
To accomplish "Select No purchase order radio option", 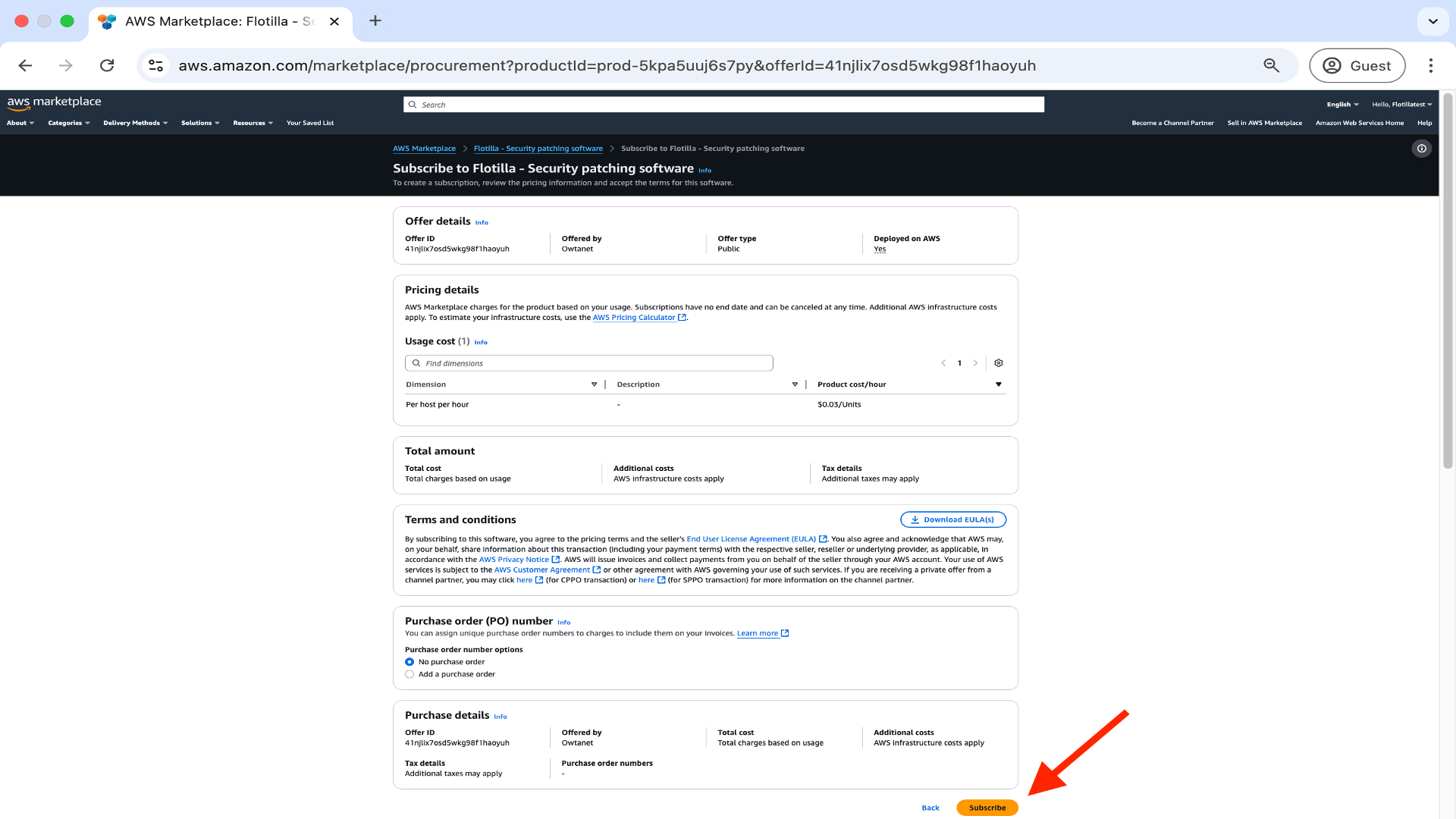I will pos(409,662).
